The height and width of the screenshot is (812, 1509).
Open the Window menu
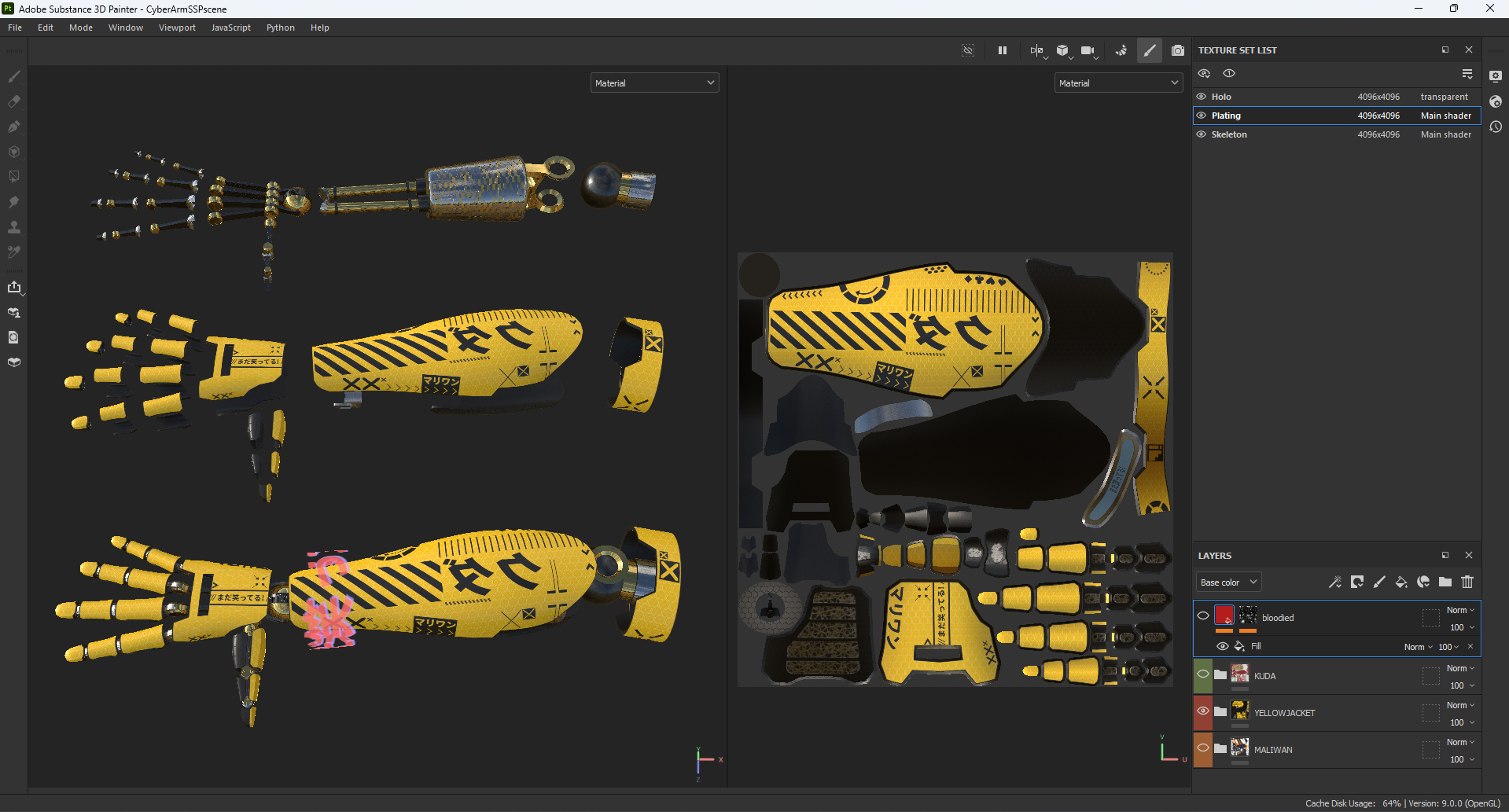126,28
